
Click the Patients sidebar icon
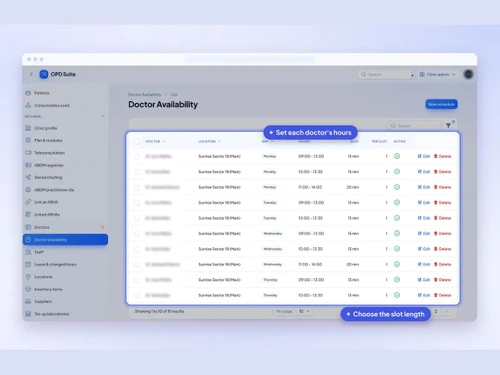[x=28, y=93]
